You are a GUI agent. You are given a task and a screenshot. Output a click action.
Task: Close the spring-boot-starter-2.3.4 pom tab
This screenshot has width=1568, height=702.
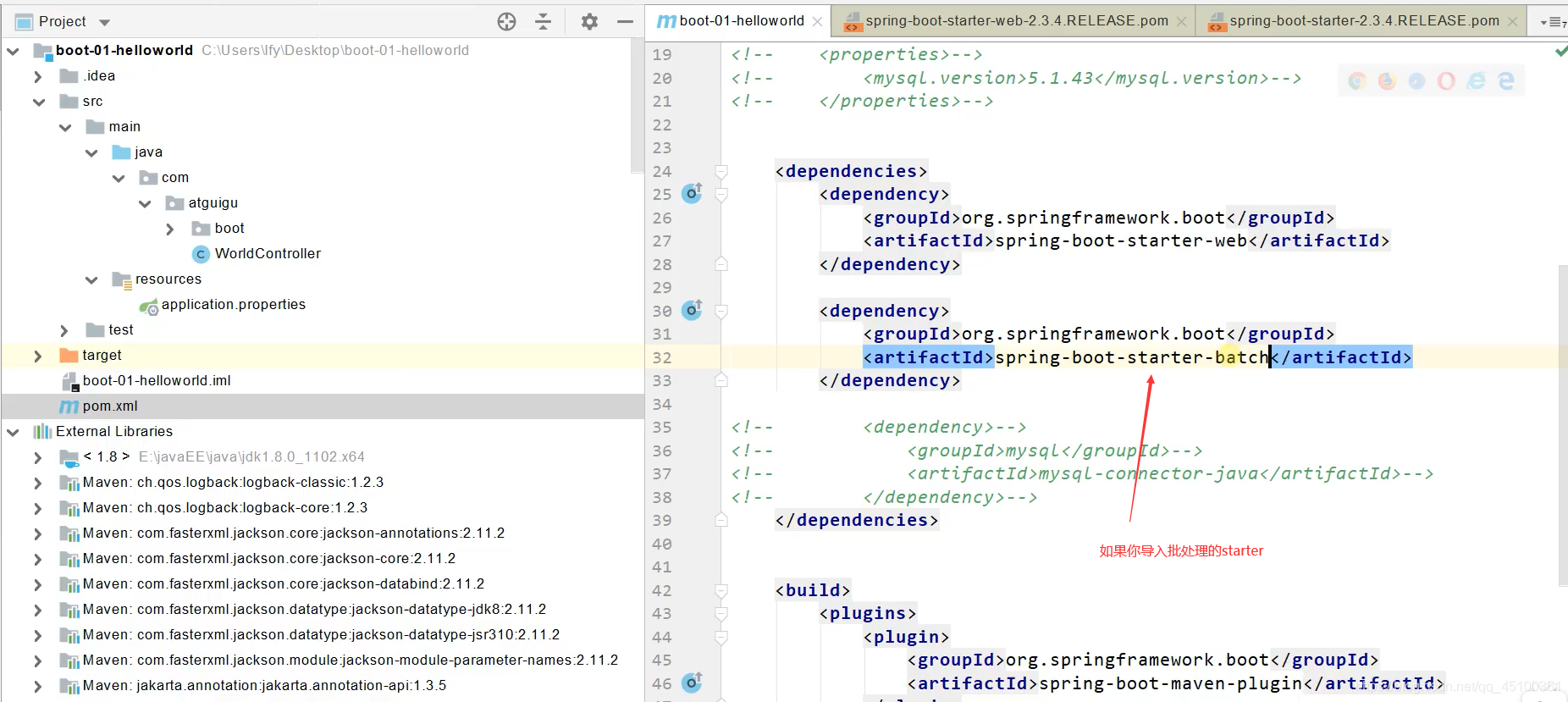(1512, 22)
